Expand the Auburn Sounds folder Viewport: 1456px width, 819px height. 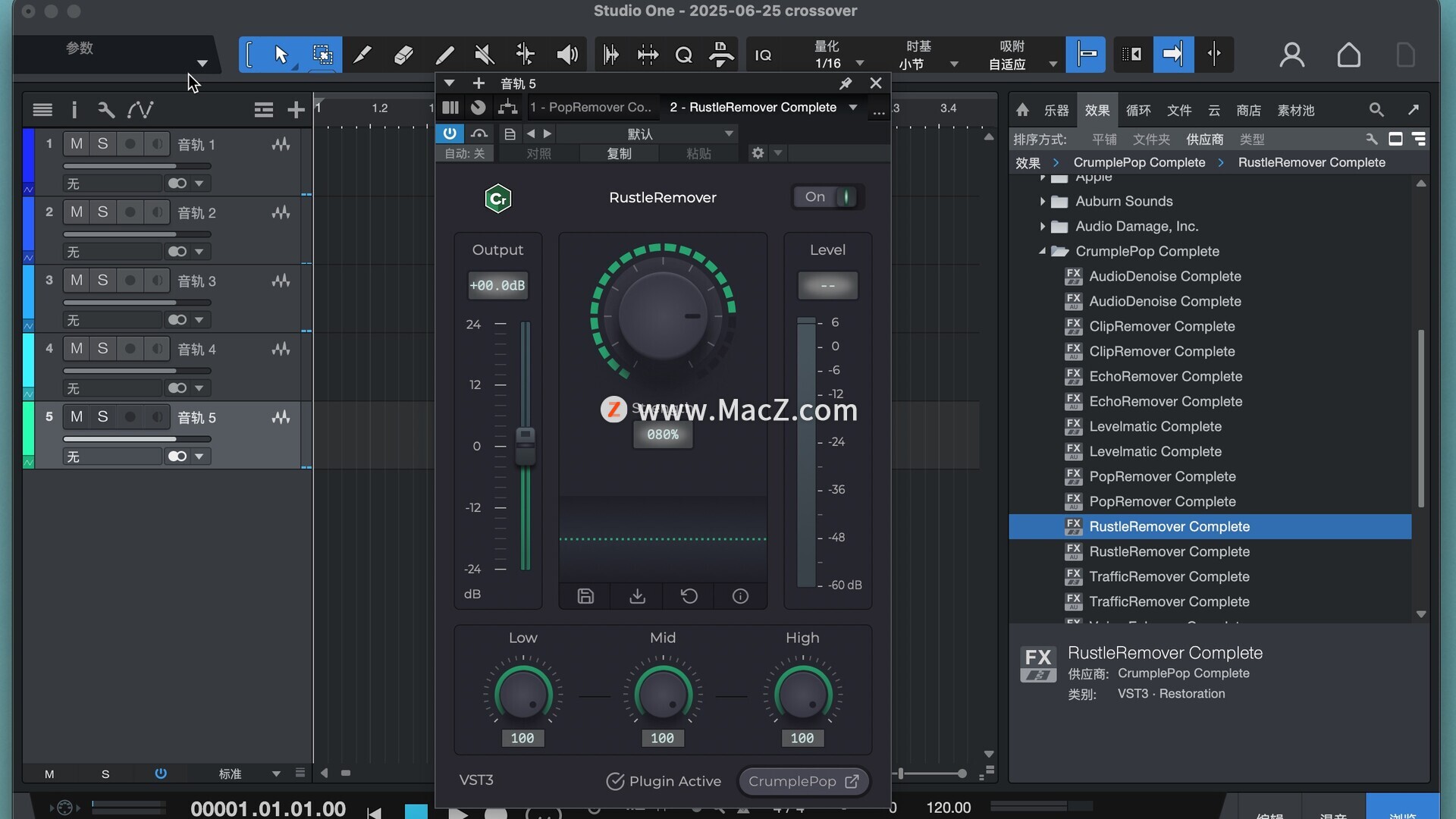[1043, 201]
